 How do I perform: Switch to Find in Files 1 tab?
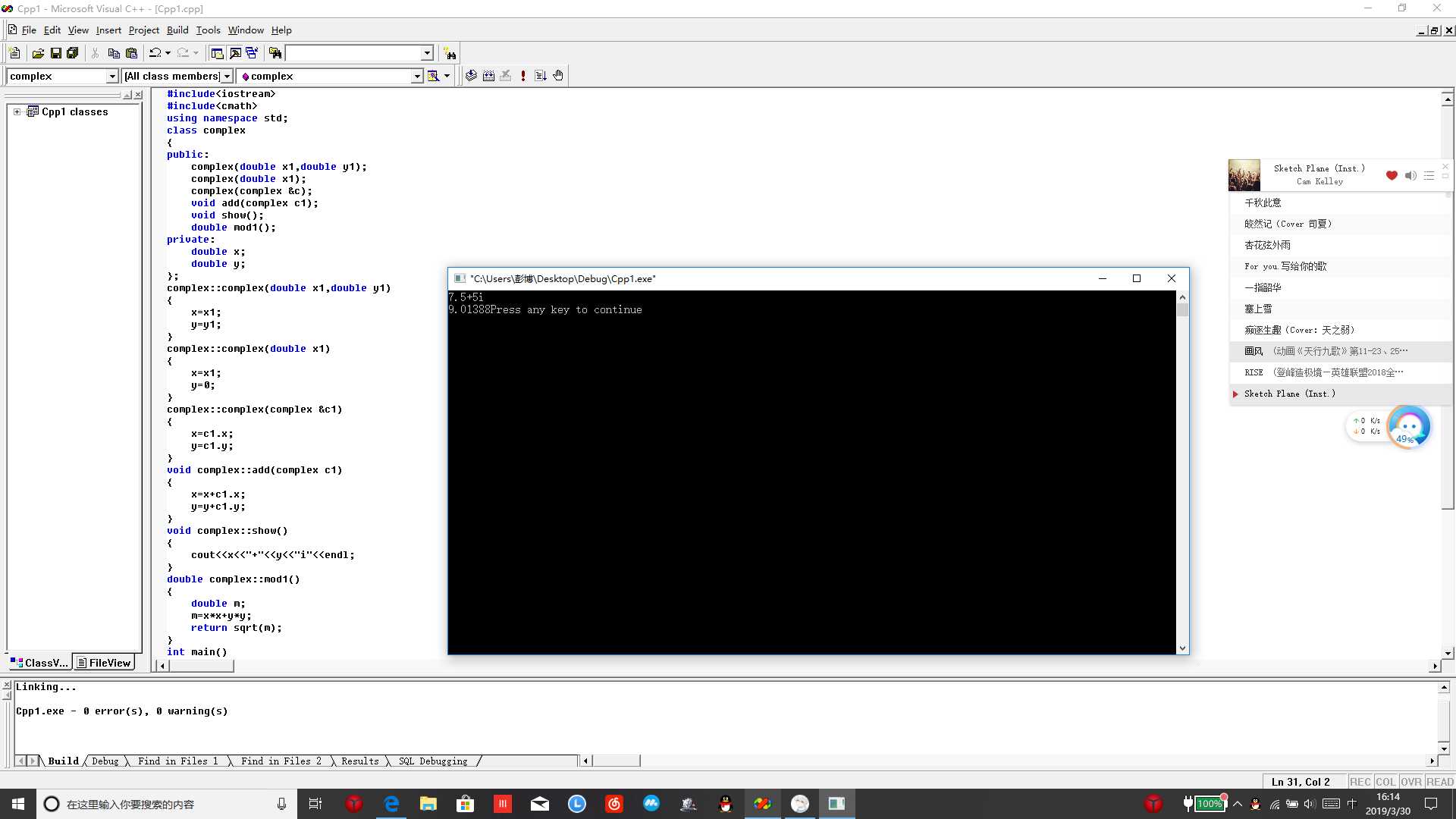click(178, 761)
